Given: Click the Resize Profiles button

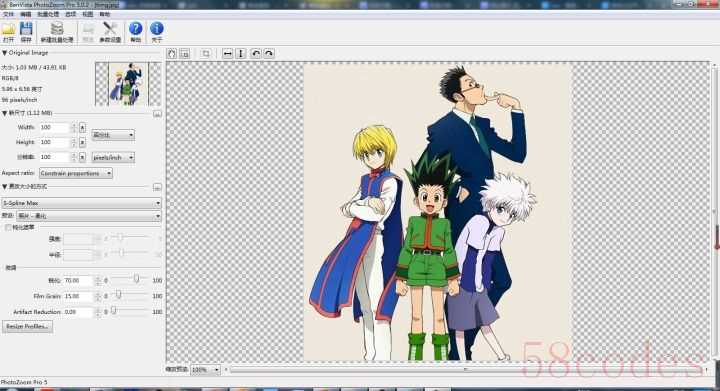Looking at the screenshot, I should pos(28,327).
